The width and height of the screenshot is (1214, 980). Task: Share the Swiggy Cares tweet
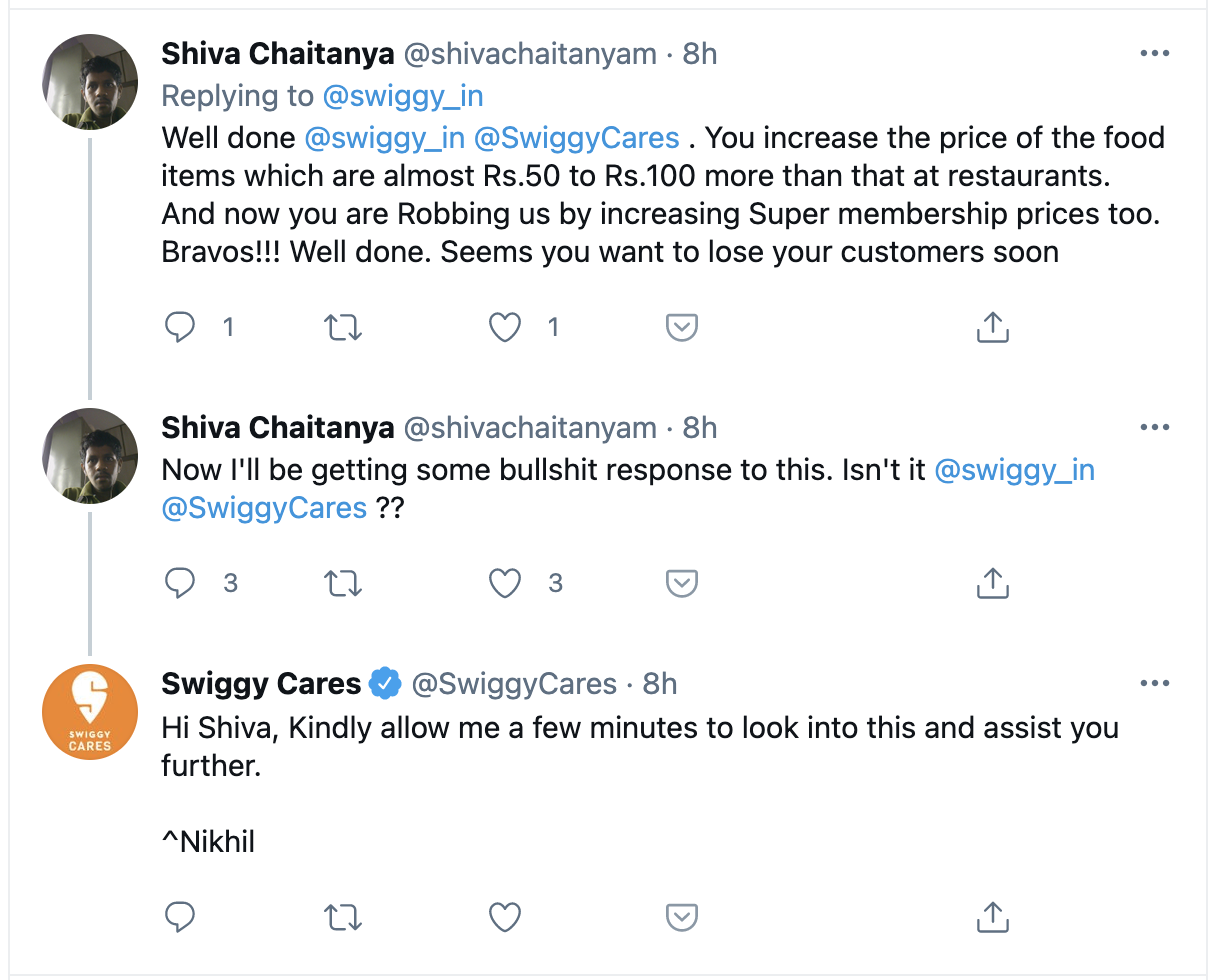991,916
